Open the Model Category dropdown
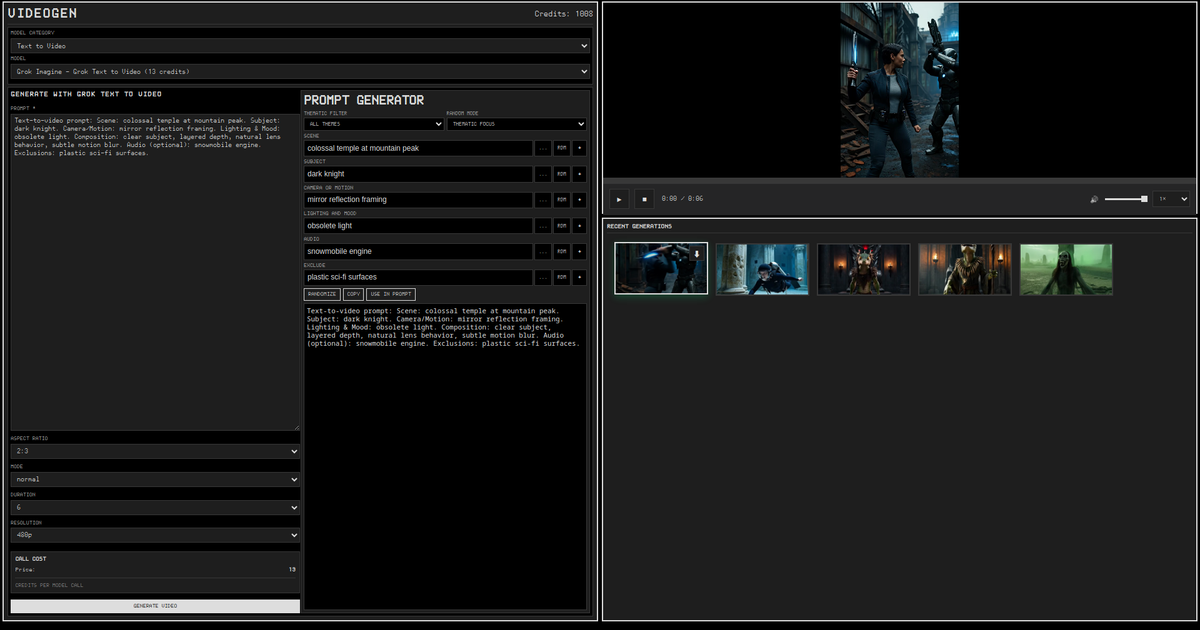 pos(300,46)
